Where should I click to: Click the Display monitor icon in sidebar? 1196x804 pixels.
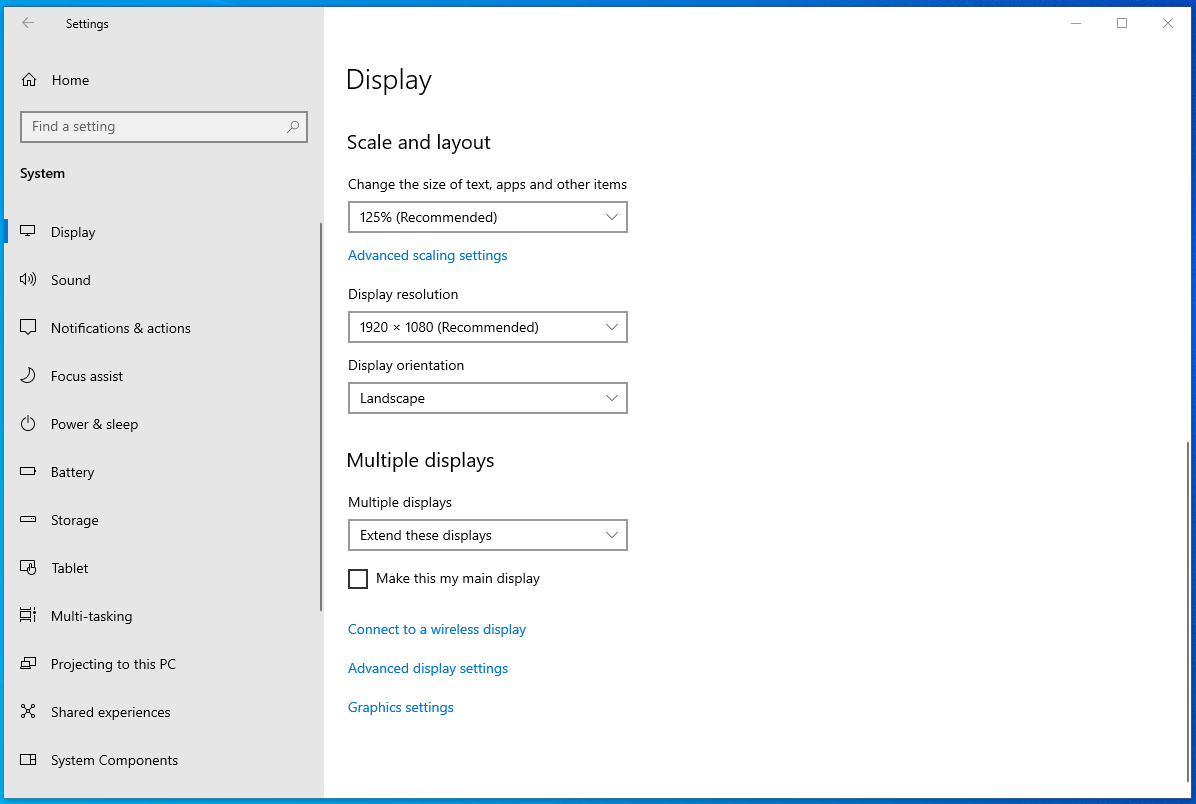(28, 231)
